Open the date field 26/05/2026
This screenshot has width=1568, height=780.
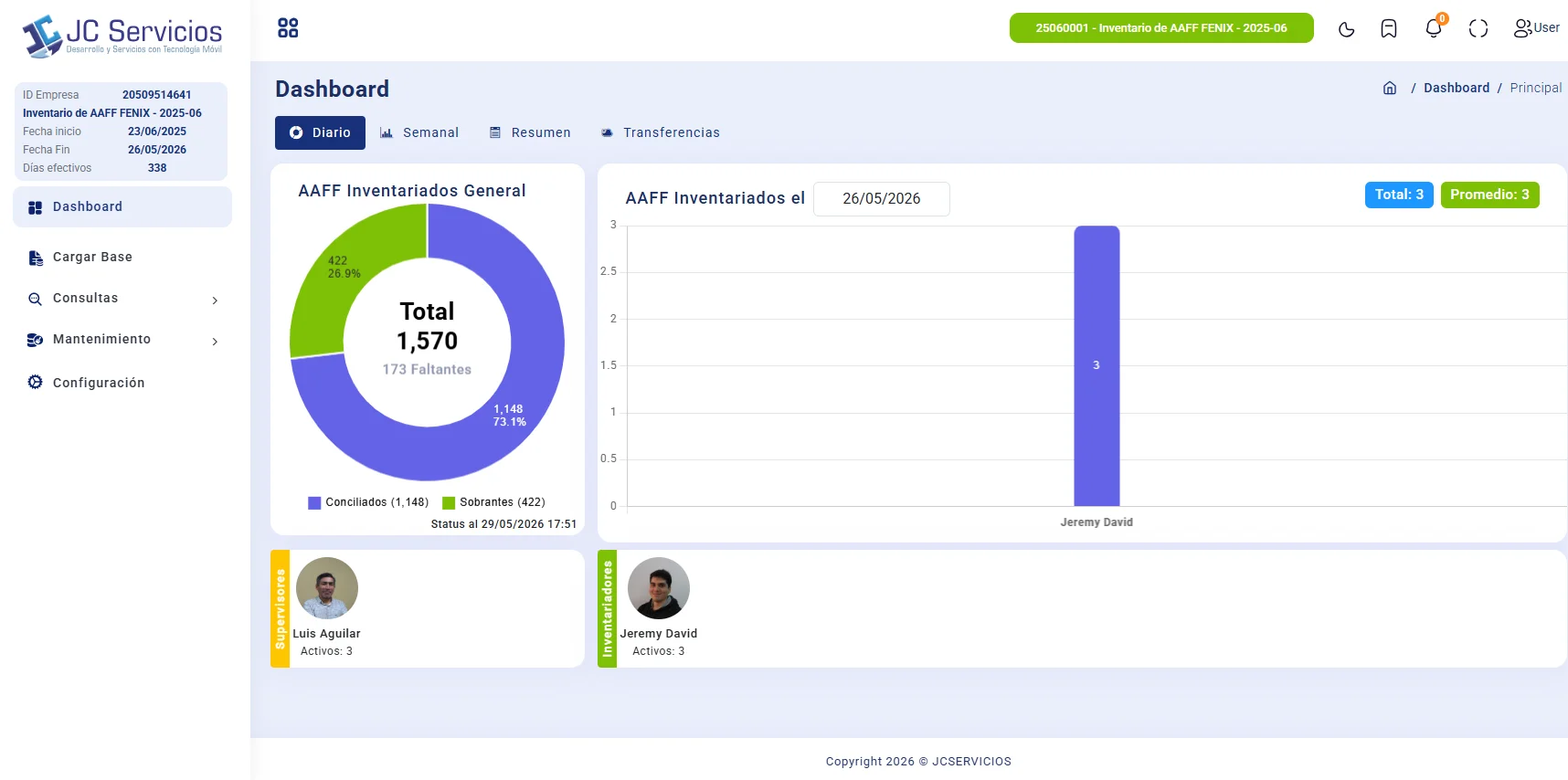[882, 199]
